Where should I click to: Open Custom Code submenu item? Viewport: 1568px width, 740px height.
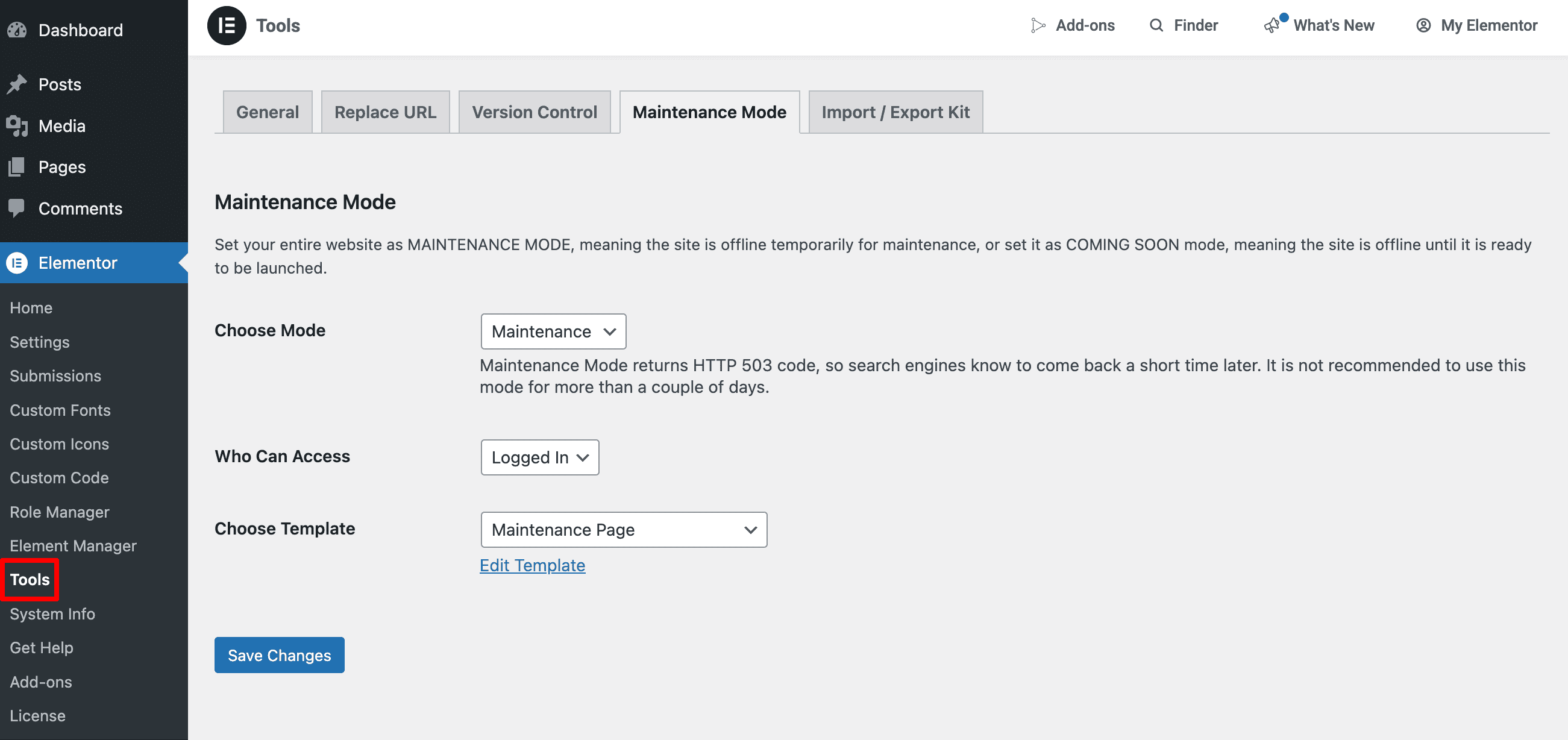(59, 478)
